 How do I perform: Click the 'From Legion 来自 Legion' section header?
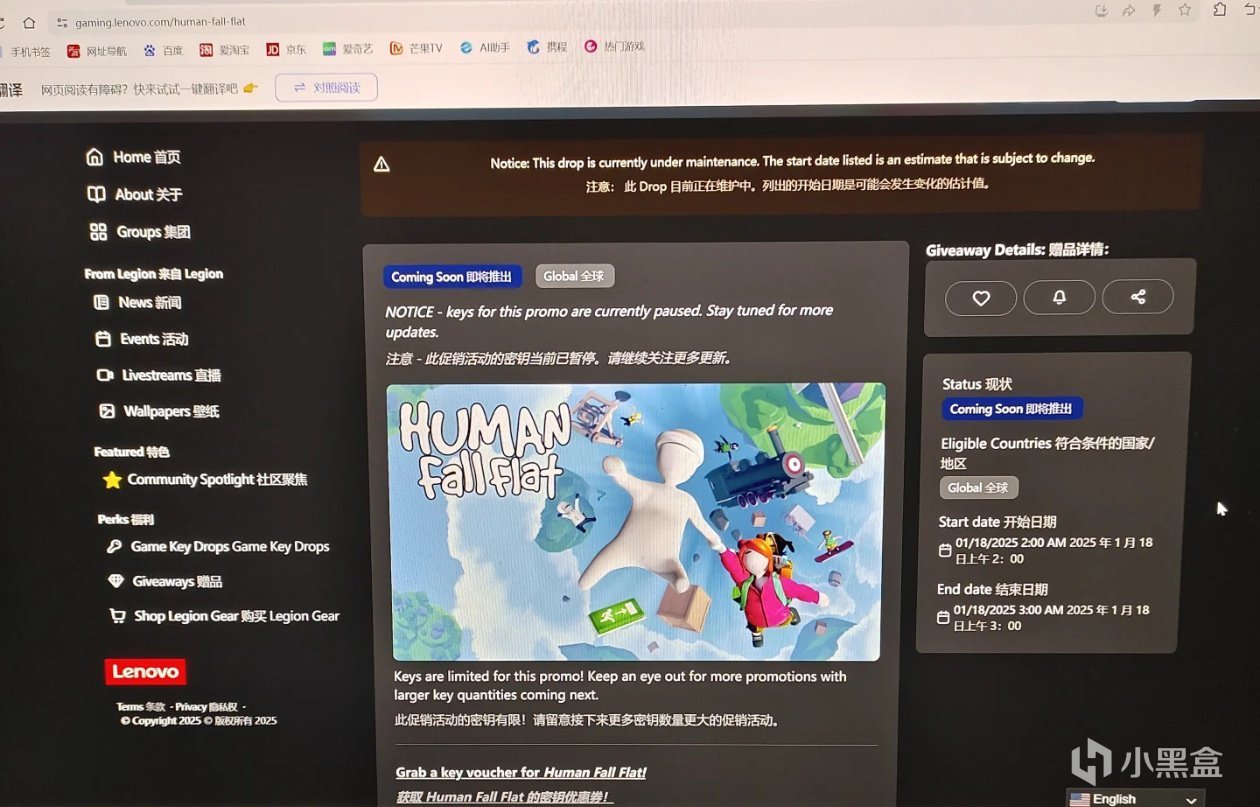154,274
